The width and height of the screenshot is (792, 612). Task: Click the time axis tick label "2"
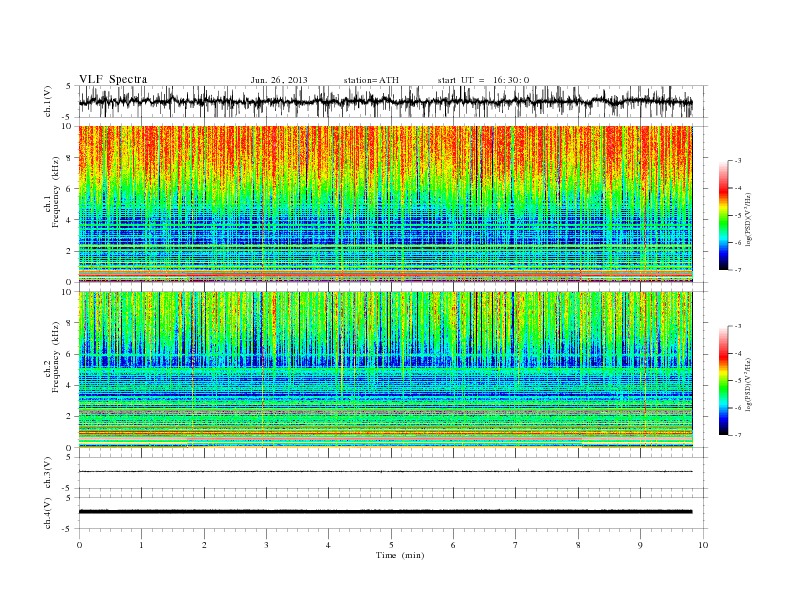(204, 545)
